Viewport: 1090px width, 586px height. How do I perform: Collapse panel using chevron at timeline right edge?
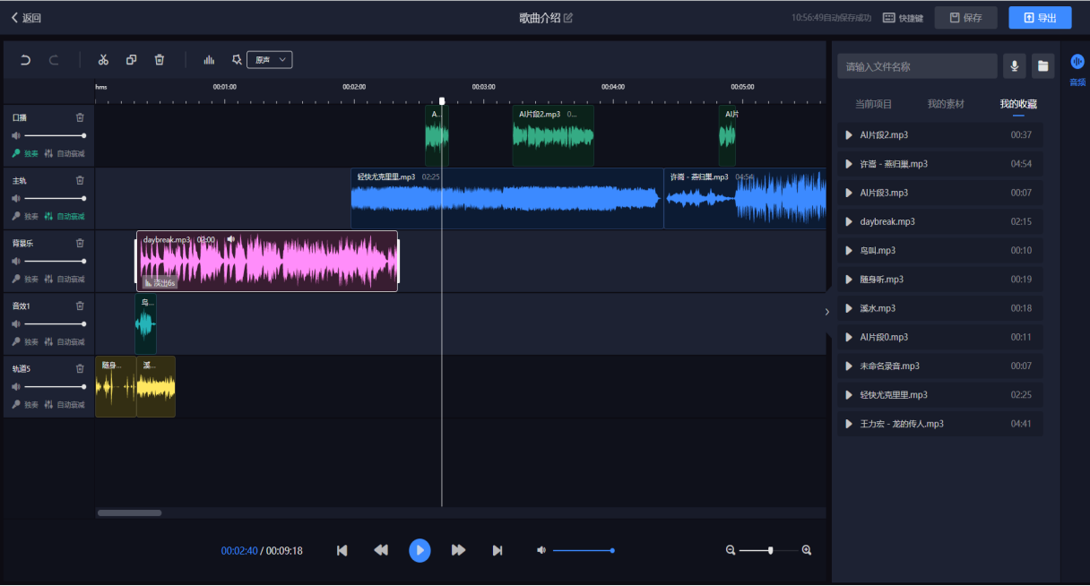click(827, 312)
